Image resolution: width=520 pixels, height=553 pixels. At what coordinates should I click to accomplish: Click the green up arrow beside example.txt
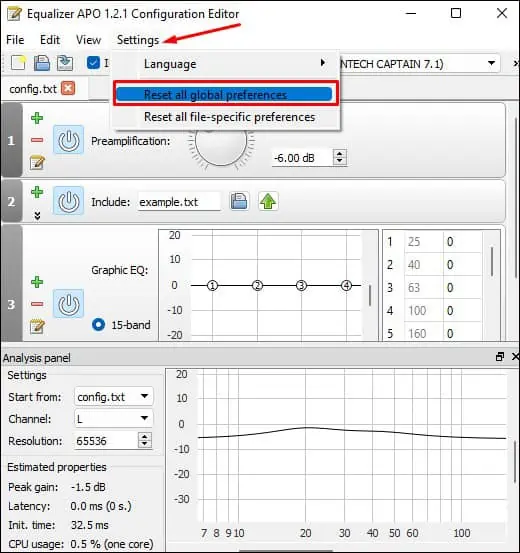[x=268, y=202]
